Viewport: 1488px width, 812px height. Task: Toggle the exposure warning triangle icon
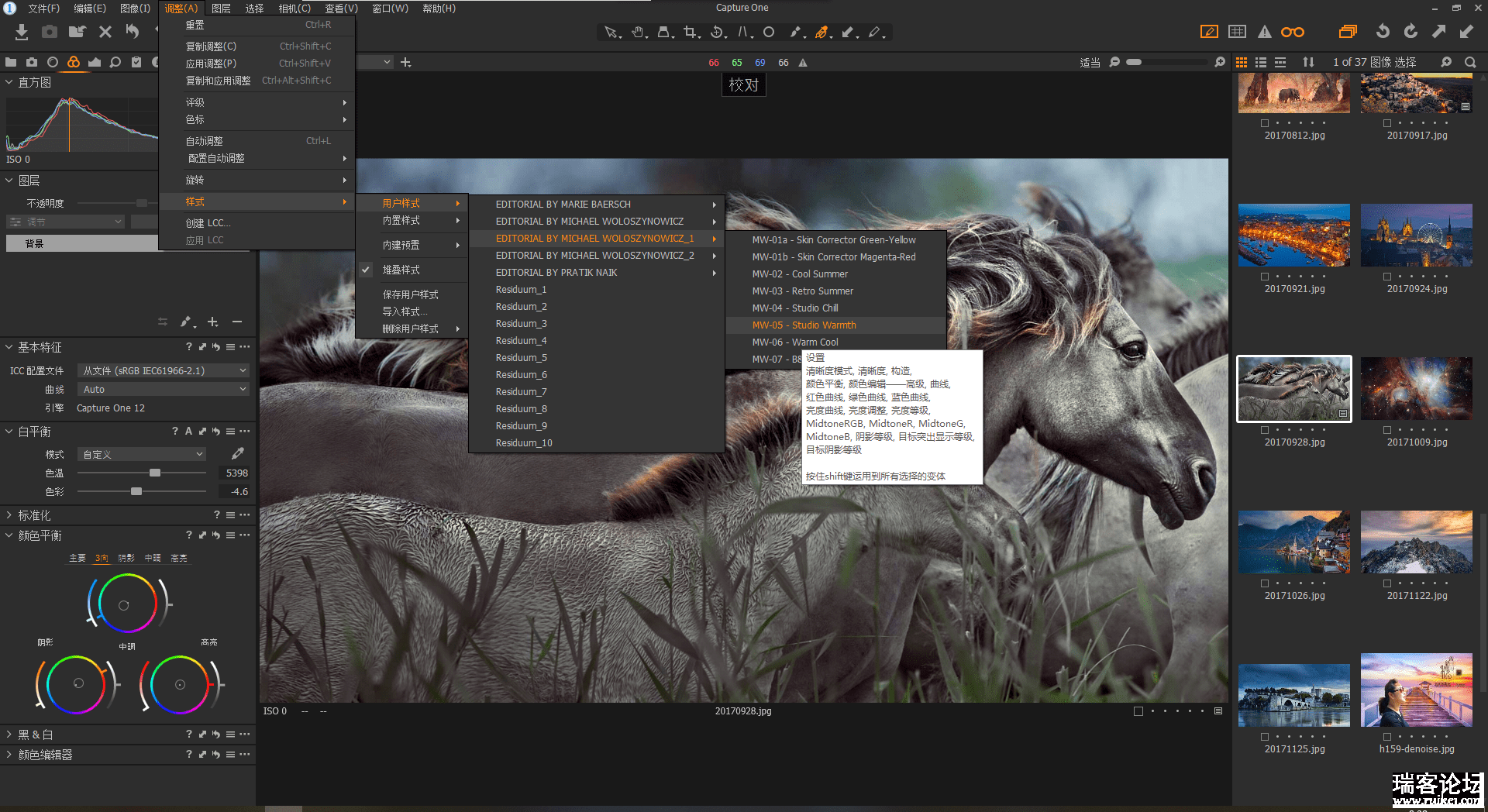click(x=1265, y=32)
